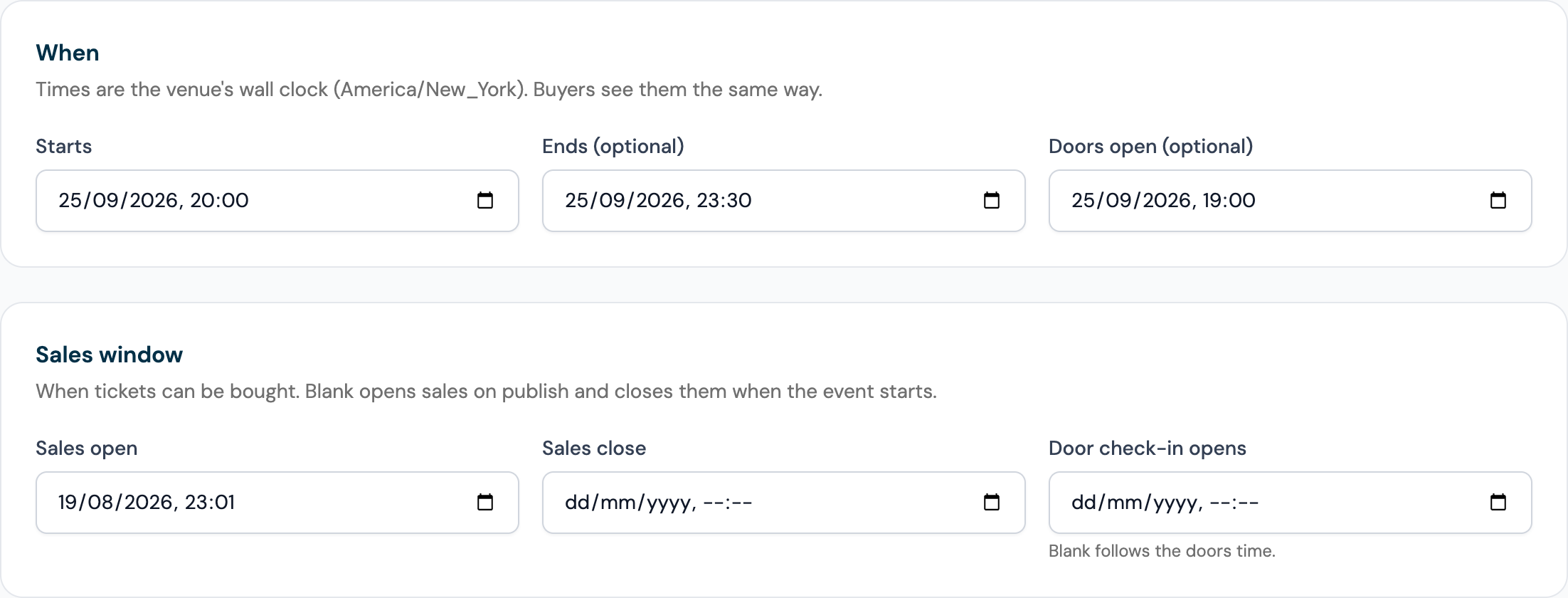Open the calendar picker for Doors open
This screenshot has width=1568, height=598.
point(1498,200)
